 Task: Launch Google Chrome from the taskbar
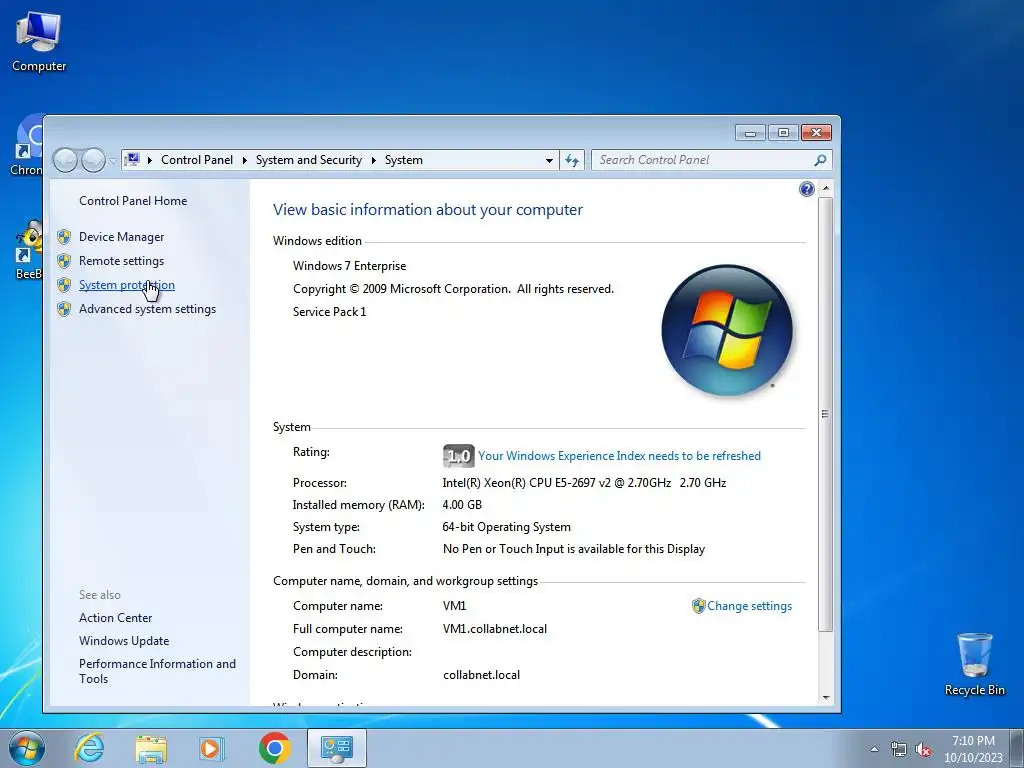[274, 748]
